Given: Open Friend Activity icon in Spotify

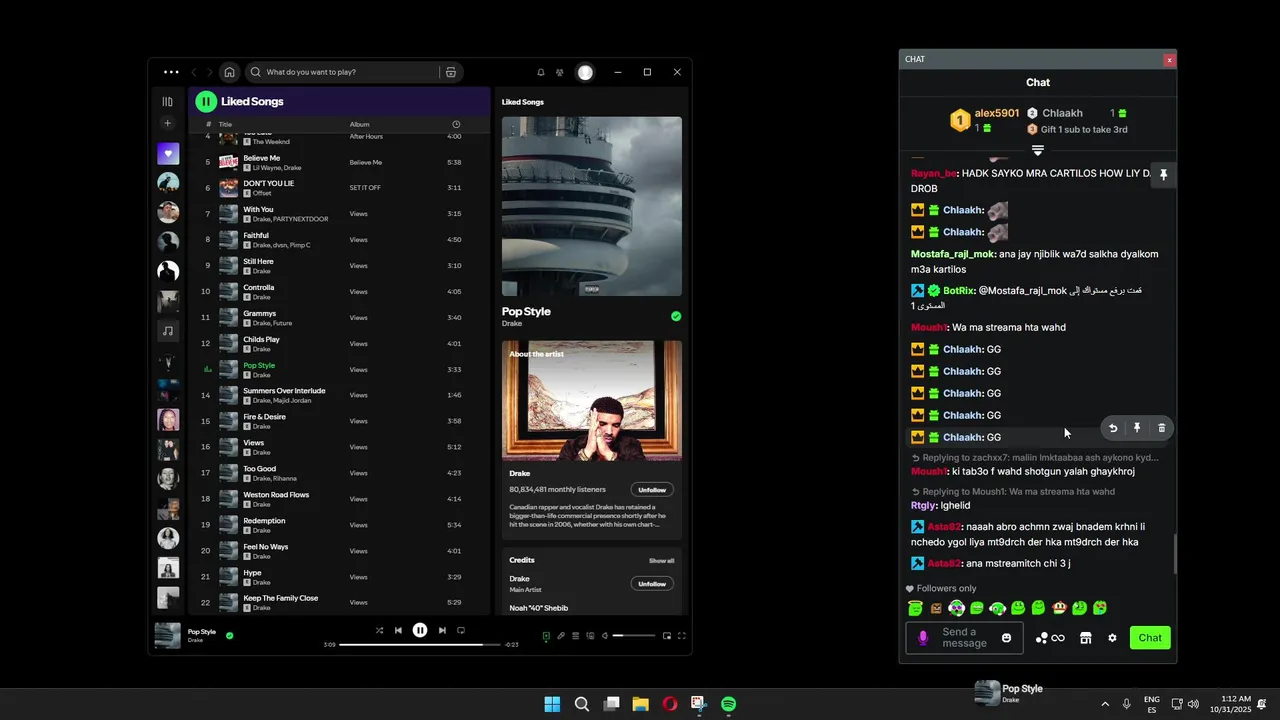Looking at the screenshot, I should tap(560, 72).
